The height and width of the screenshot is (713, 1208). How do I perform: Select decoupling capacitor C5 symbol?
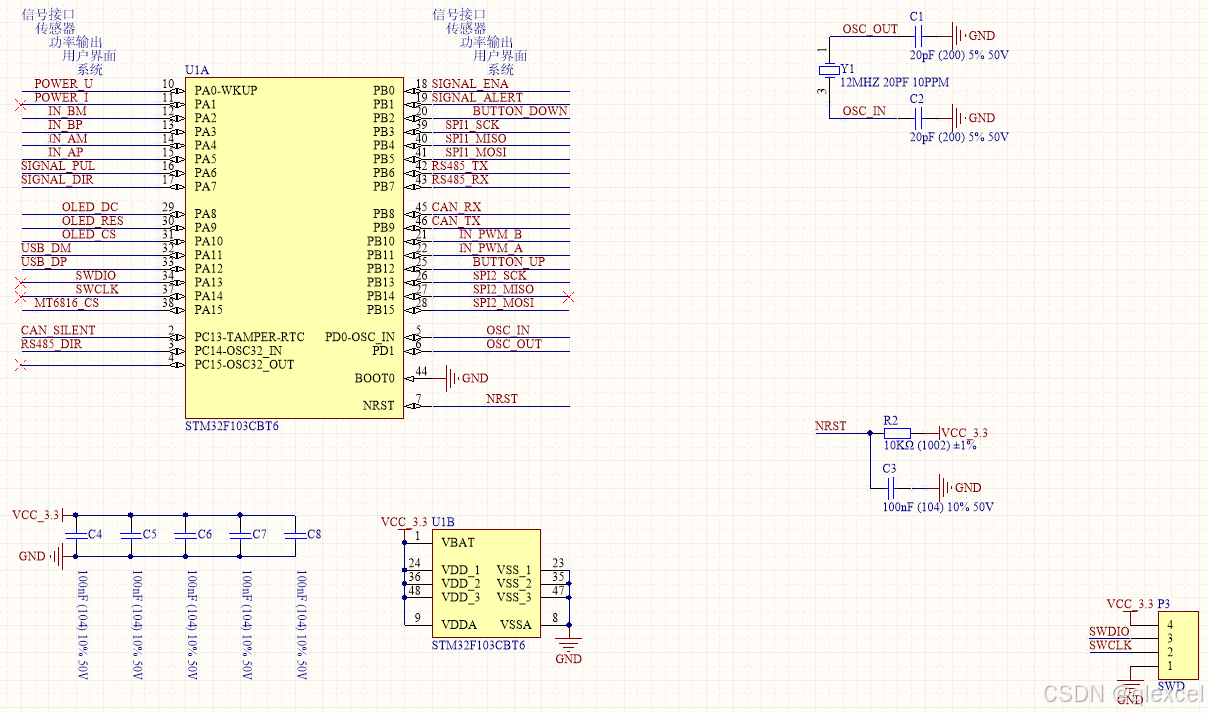131,535
